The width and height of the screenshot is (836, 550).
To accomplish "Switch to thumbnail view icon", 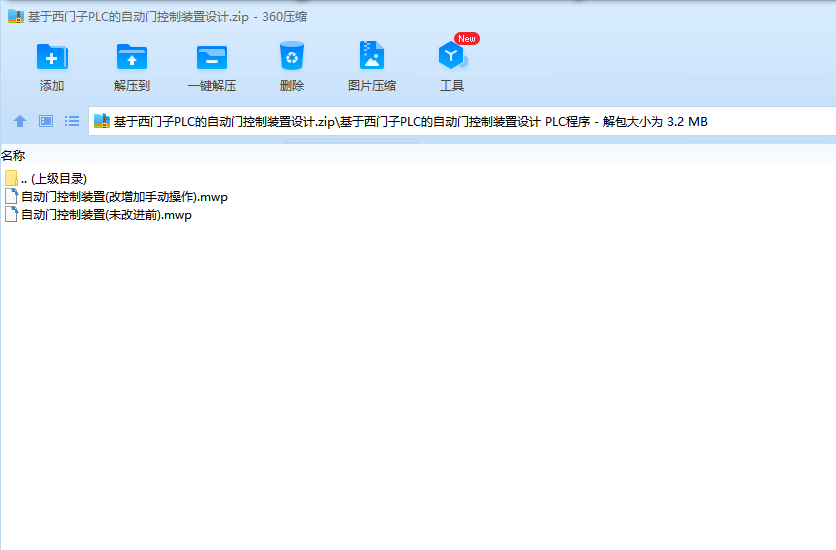I will click(46, 122).
